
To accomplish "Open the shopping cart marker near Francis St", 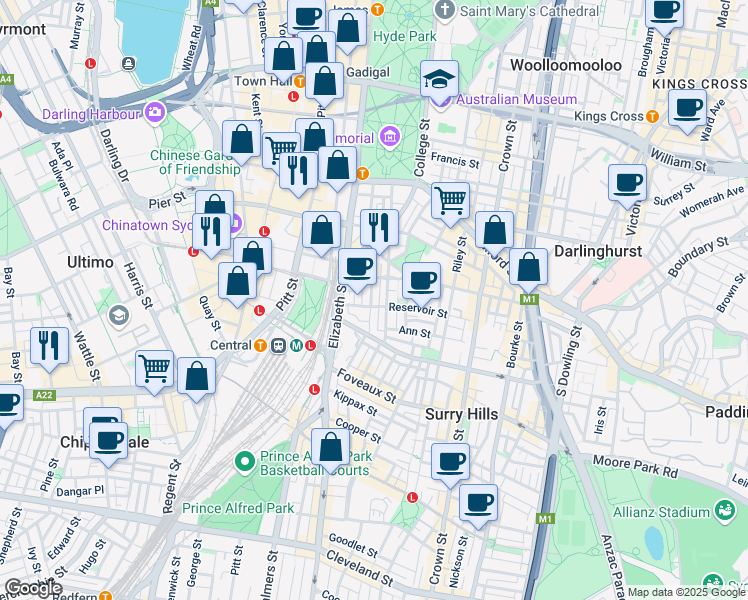I will click(450, 201).
